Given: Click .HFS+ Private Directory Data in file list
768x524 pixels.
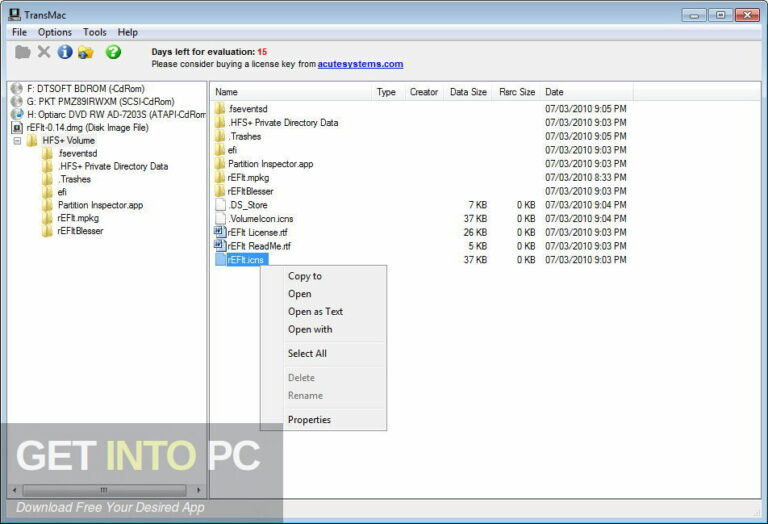Looking at the screenshot, I should click(283, 122).
